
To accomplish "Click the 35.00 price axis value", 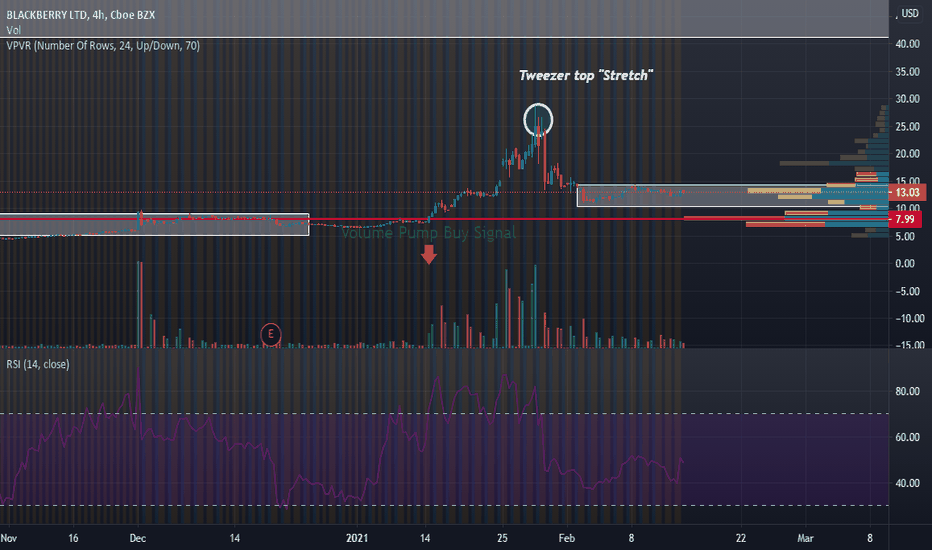I will click(908, 71).
